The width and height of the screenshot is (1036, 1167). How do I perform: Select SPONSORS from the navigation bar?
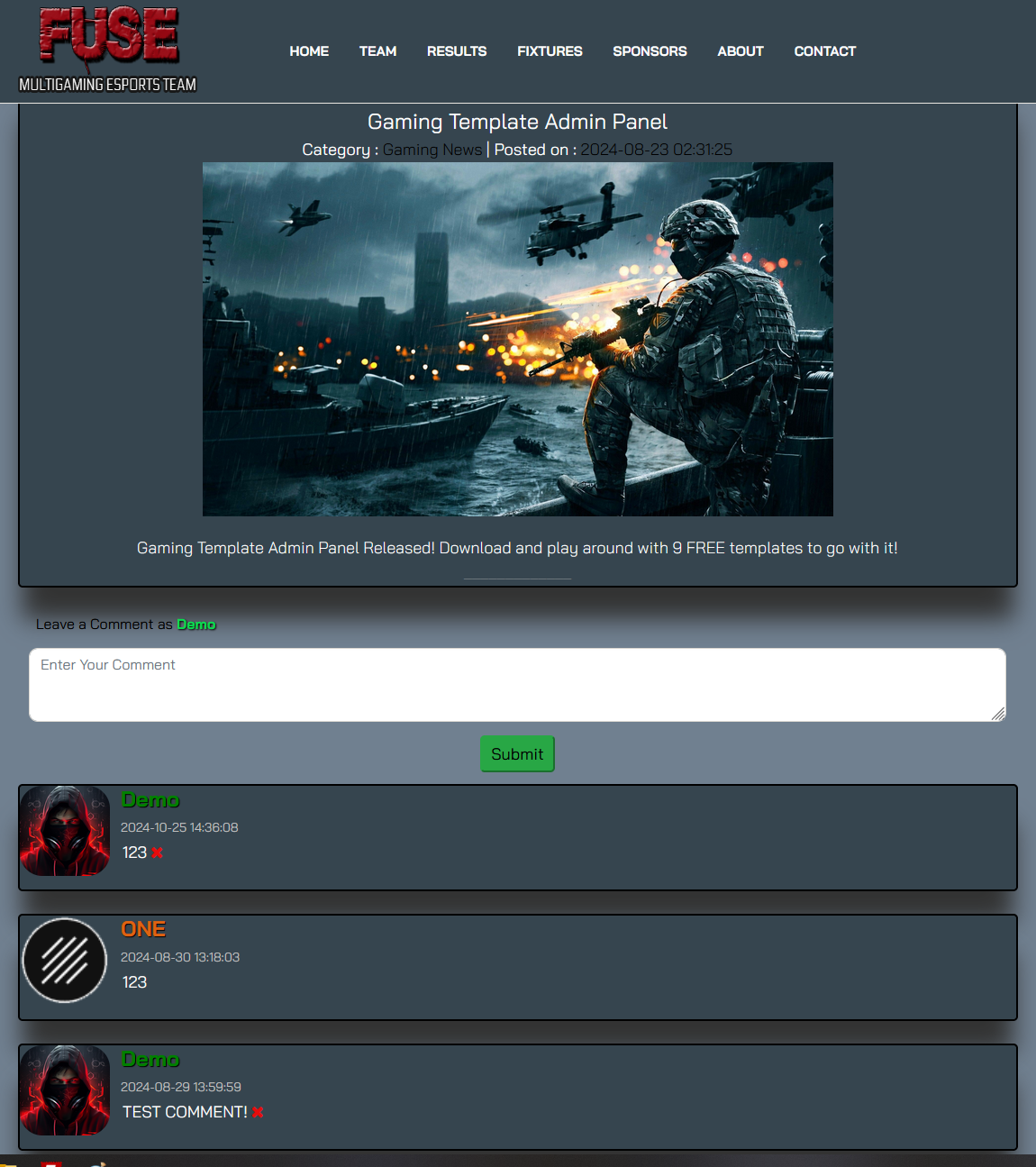[650, 51]
